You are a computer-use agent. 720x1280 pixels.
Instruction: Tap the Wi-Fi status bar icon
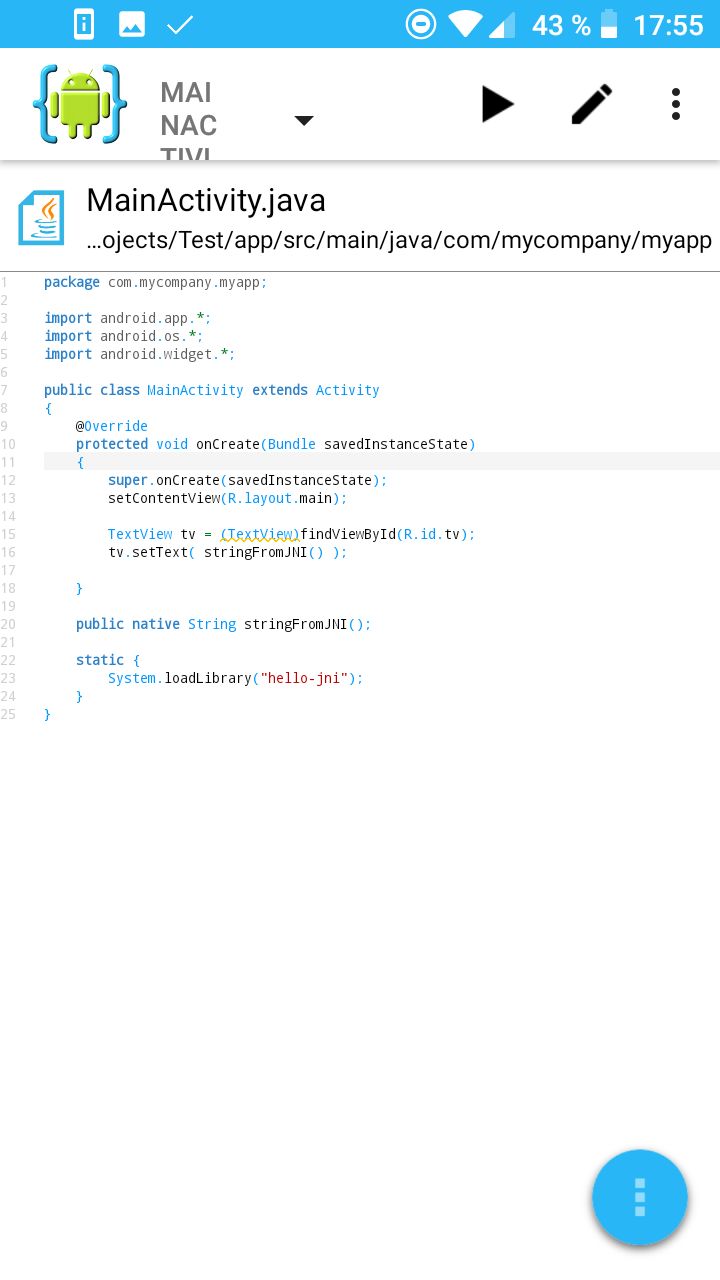(x=465, y=24)
